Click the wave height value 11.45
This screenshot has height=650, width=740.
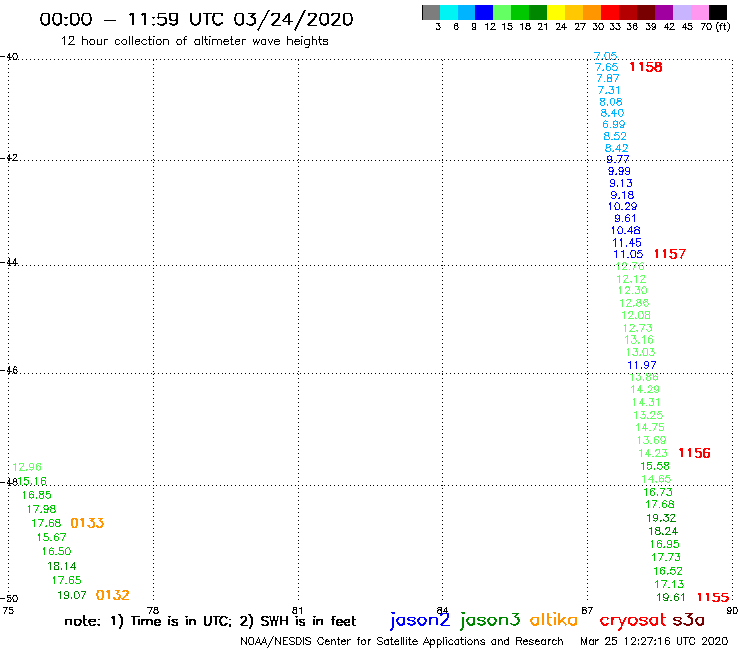click(627, 243)
